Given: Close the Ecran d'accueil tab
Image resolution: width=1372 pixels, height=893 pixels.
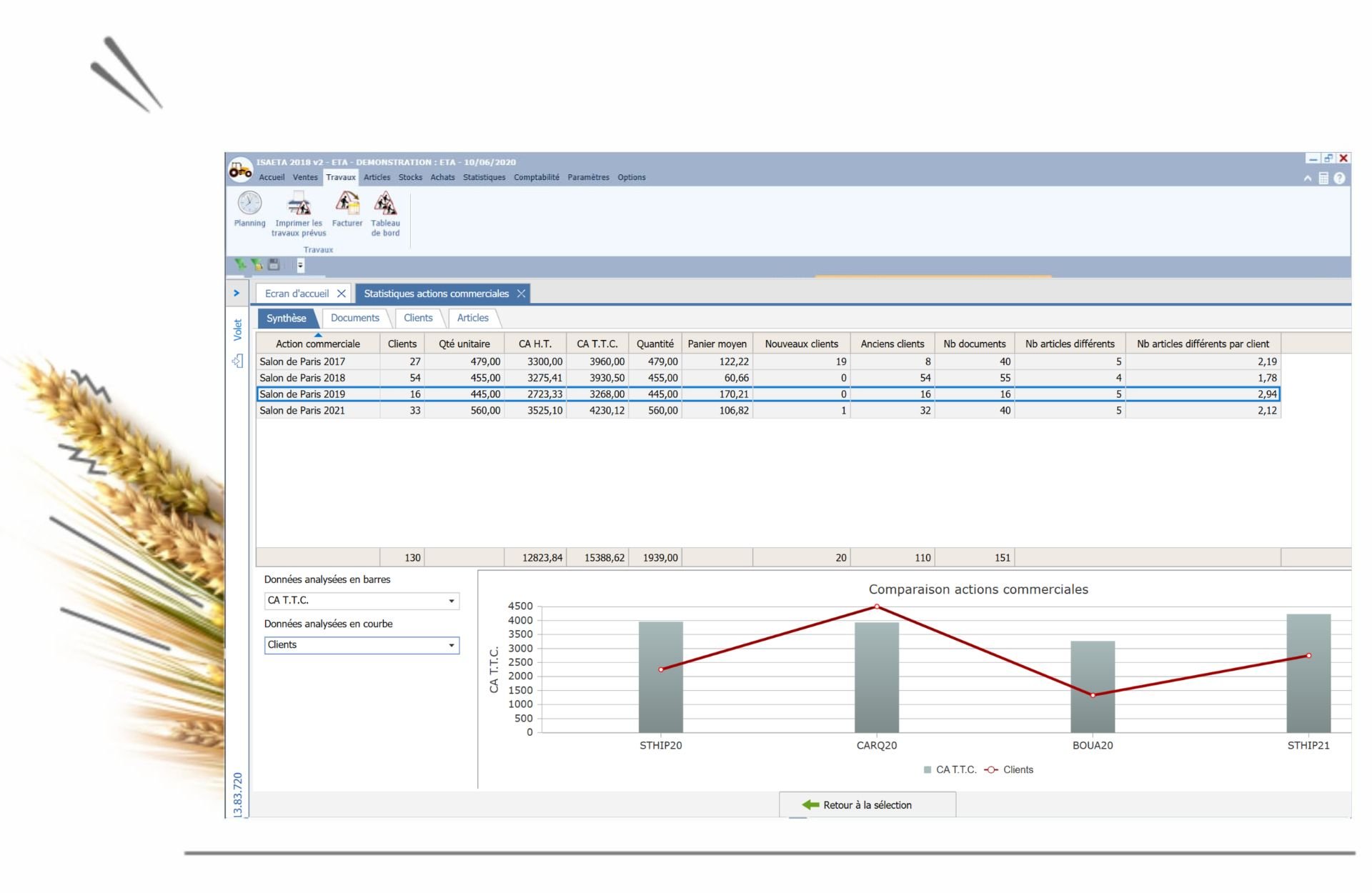Looking at the screenshot, I should [342, 294].
